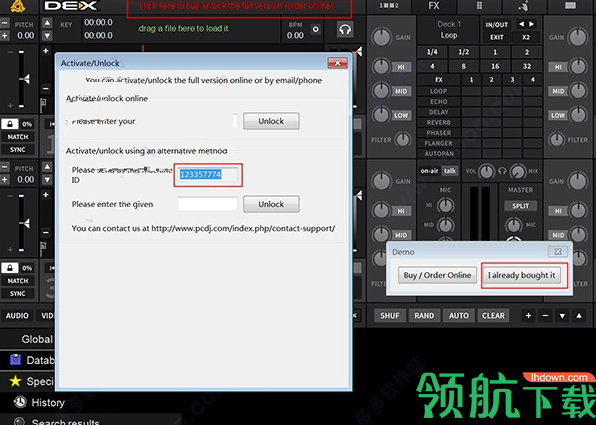Toggle MID kill on upper-left mixer channel
The image size is (596, 425).
tap(401, 91)
